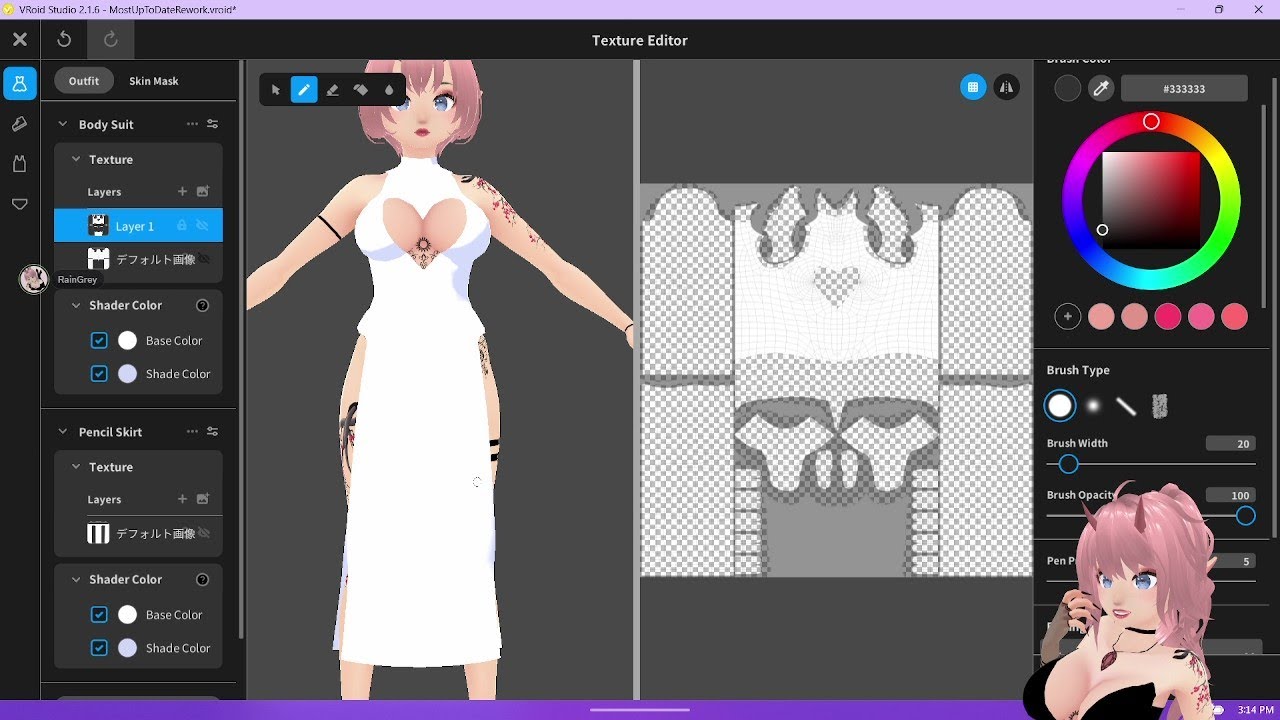Toggle visibility of Layer 1
Viewport: 1280px width, 720px height.
(203, 226)
